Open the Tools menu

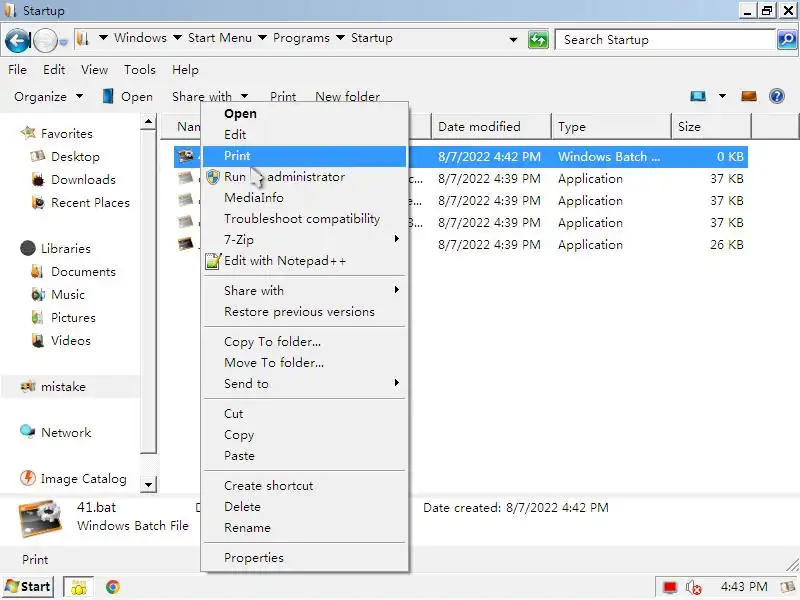click(139, 69)
